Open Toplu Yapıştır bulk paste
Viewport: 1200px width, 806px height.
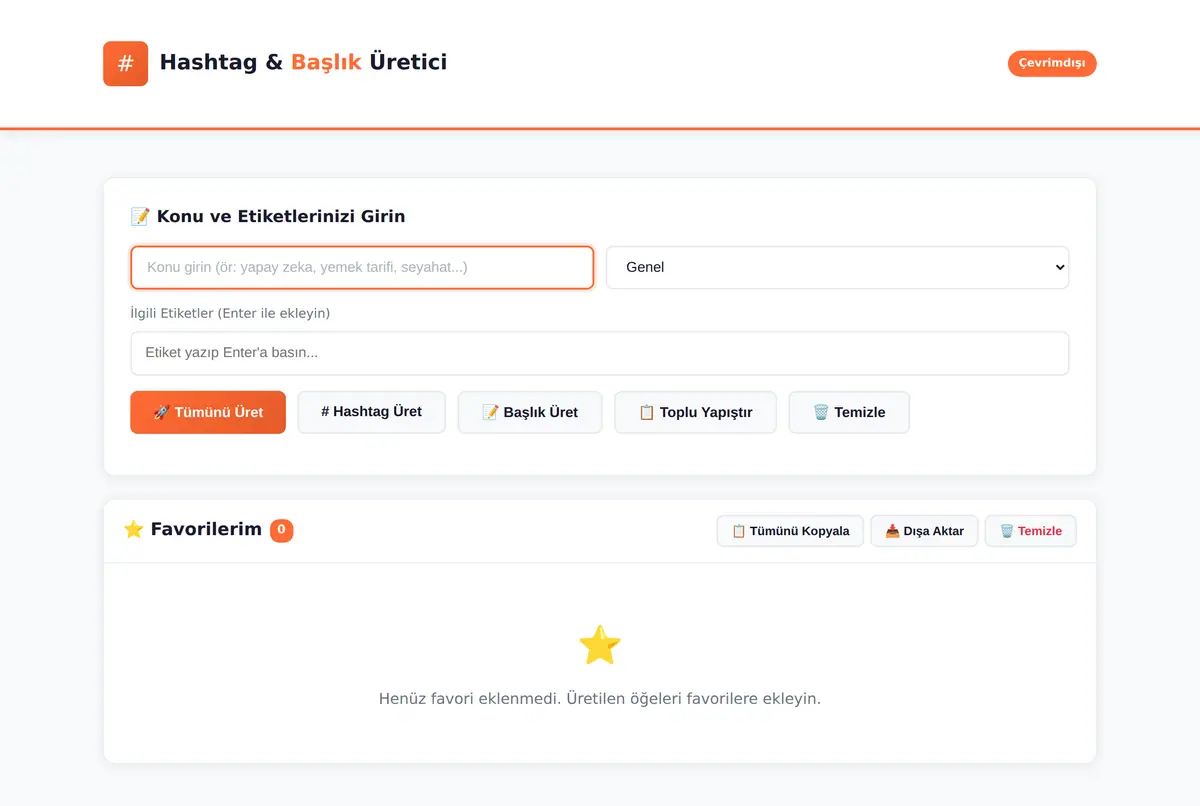click(x=695, y=412)
